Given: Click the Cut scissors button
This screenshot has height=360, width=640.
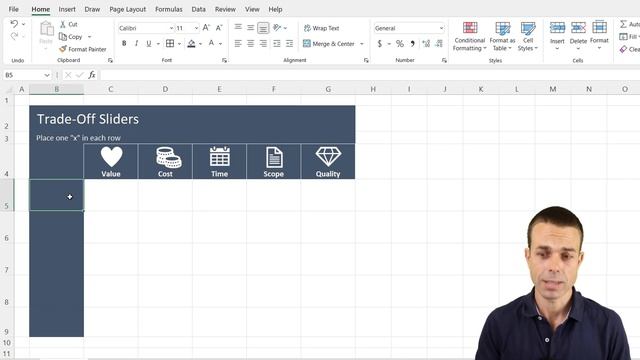Looking at the screenshot, I should coord(69,24).
